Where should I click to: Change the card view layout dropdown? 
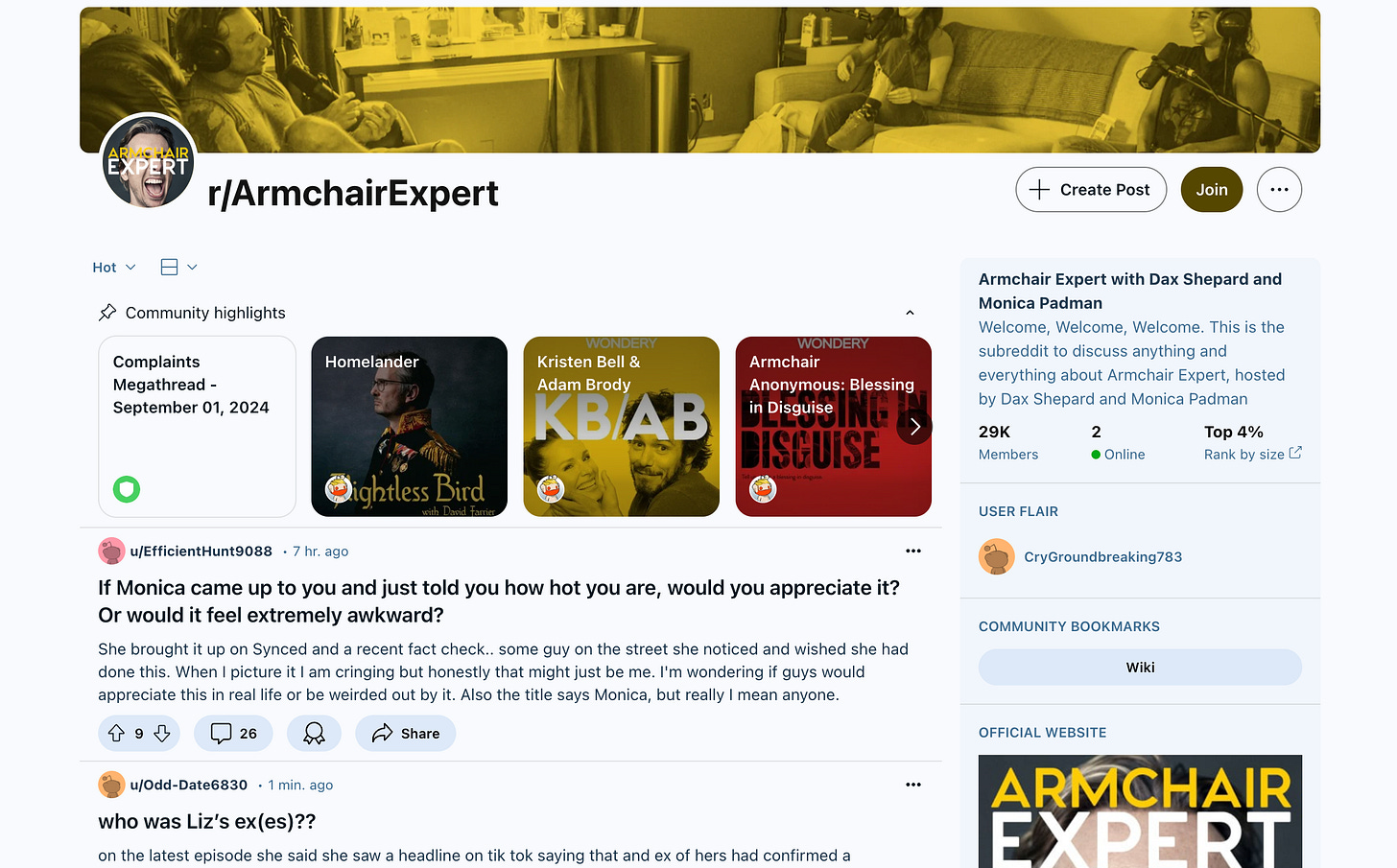(179, 268)
